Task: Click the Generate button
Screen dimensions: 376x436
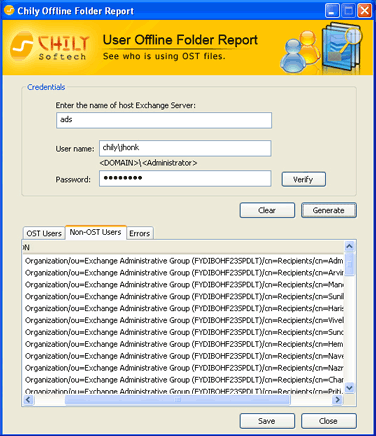Action: pyautogui.click(x=329, y=210)
